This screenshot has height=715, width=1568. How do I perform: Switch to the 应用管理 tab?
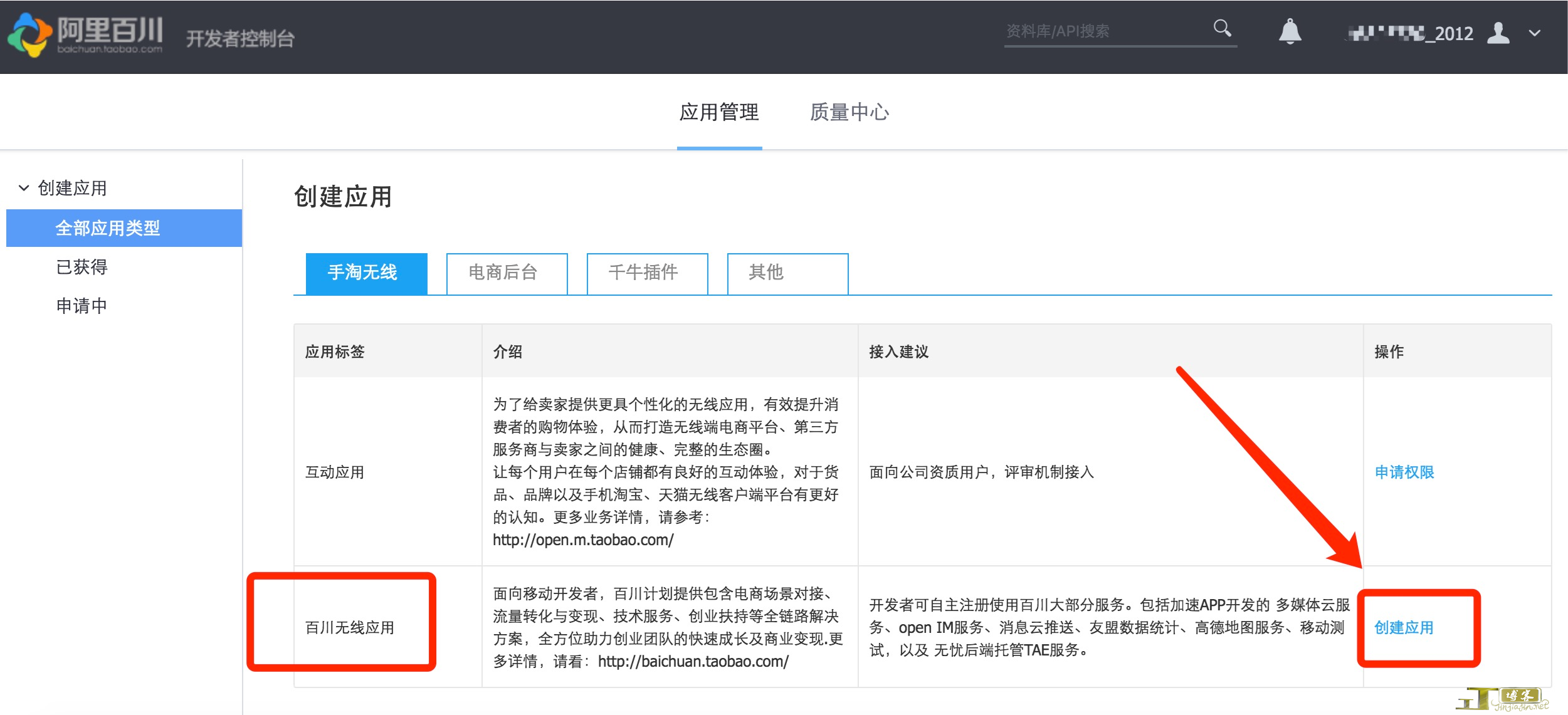[x=719, y=112]
